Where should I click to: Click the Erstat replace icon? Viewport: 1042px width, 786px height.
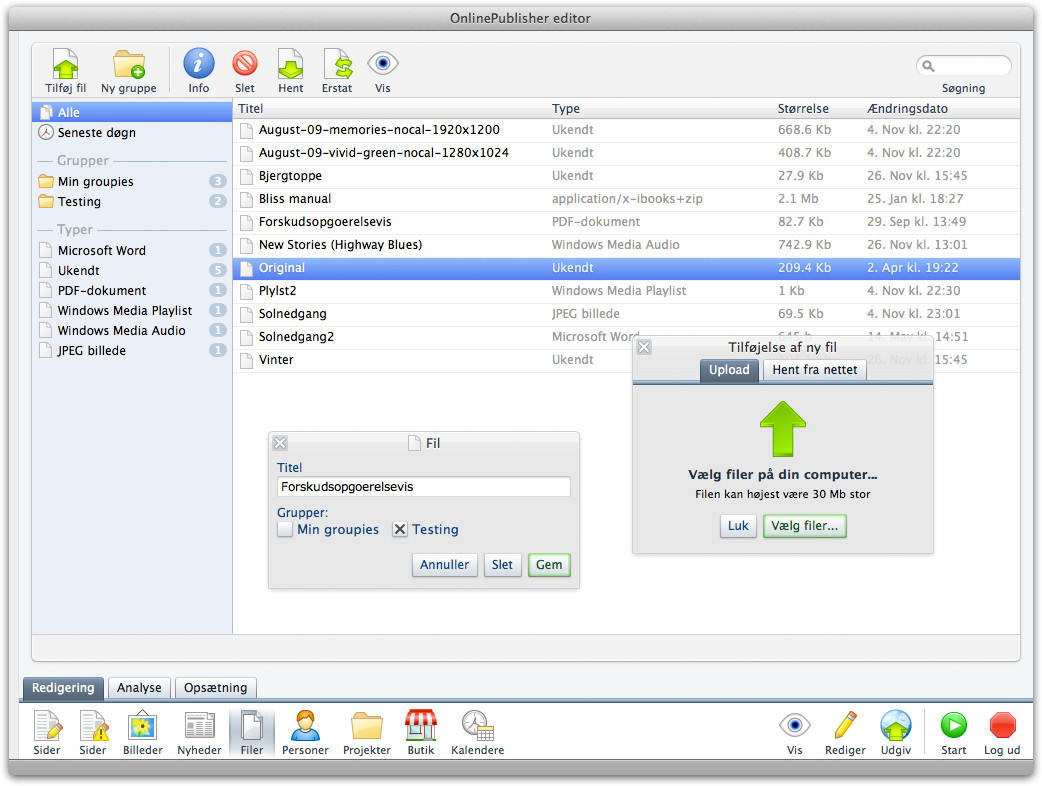coord(337,65)
